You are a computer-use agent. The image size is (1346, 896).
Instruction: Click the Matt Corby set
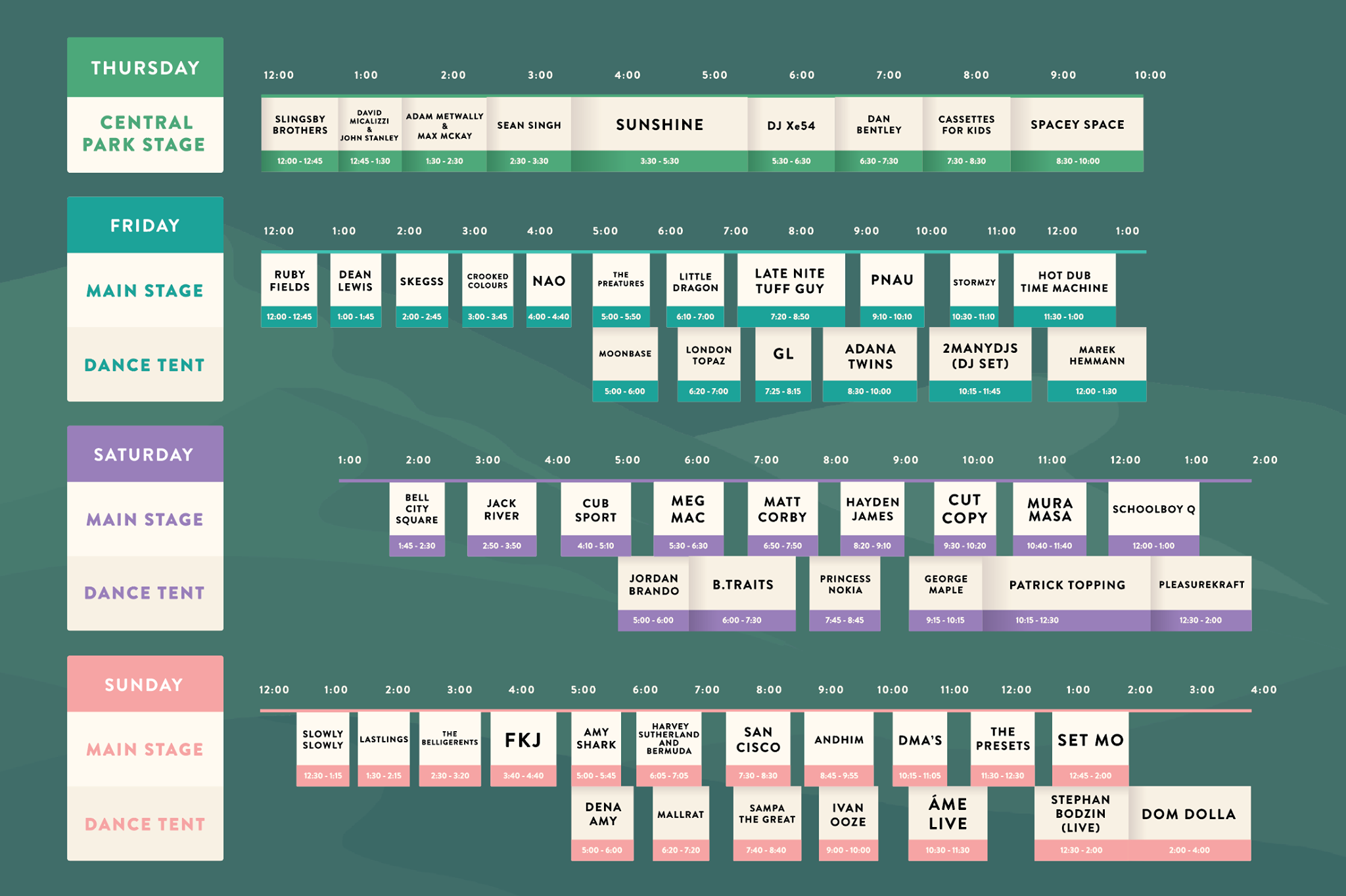pos(782,519)
